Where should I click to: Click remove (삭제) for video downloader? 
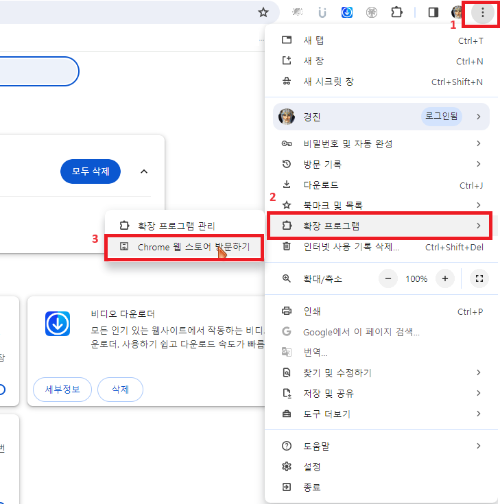click(x=120, y=389)
